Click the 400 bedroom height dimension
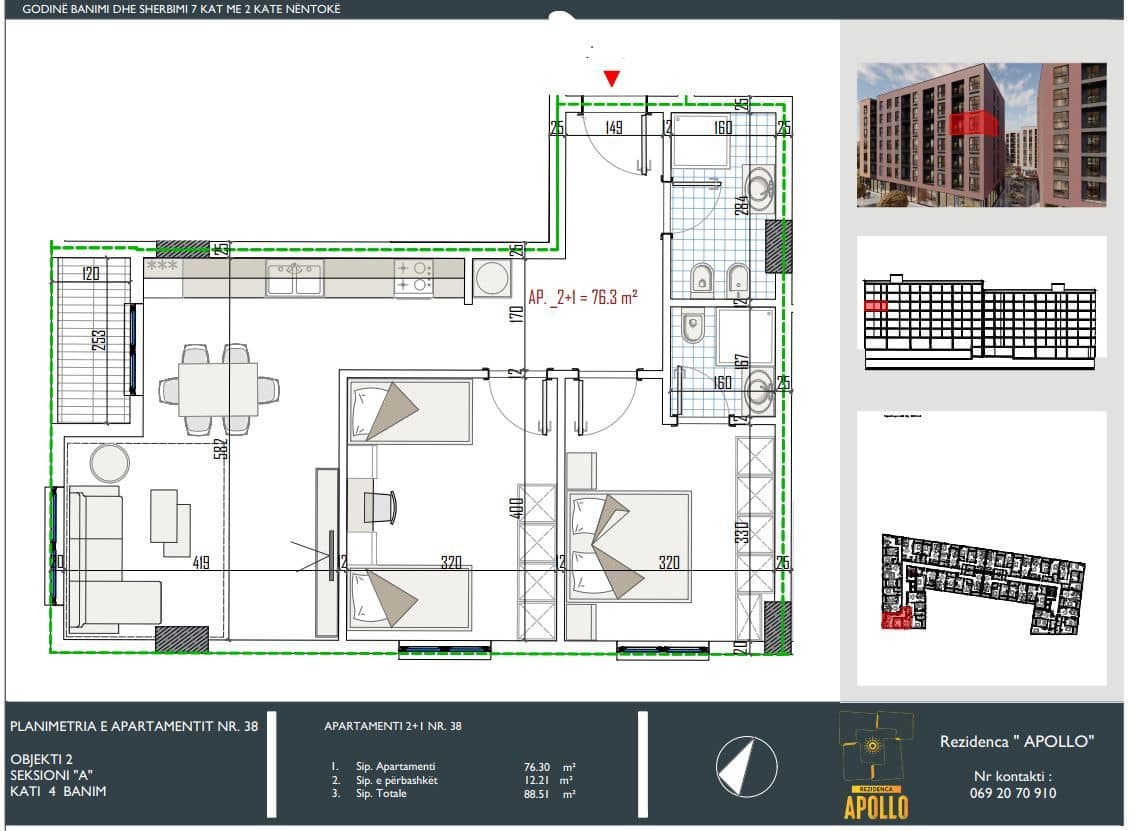Viewport: 1139px width, 831px height. point(515,507)
